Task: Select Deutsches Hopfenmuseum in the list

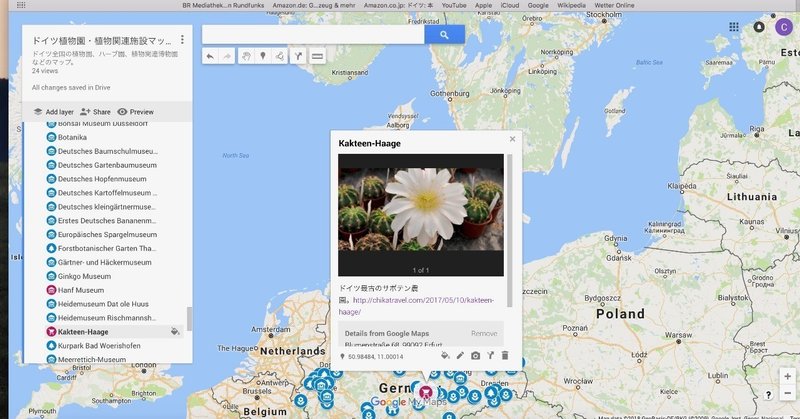Action: tap(102, 179)
